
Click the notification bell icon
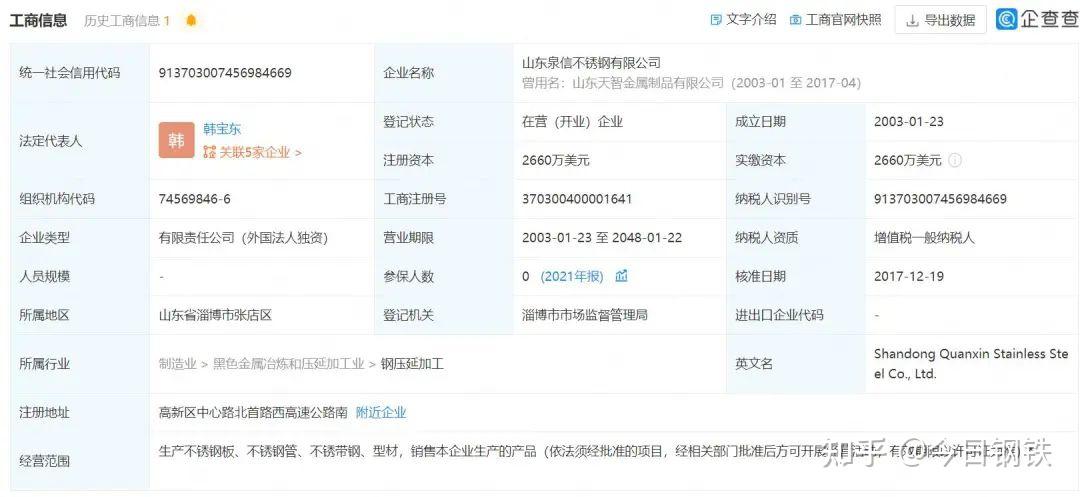tap(191, 20)
